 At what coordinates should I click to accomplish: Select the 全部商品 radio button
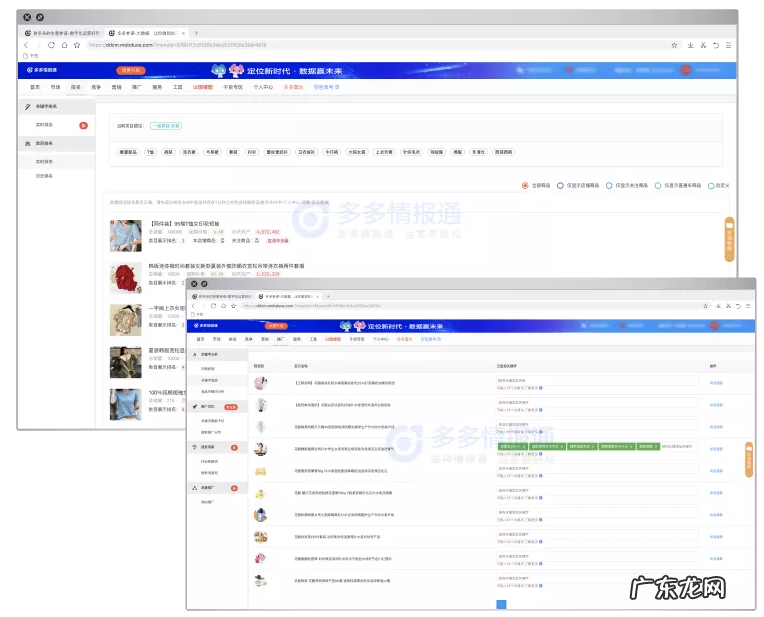pos(525,186)
